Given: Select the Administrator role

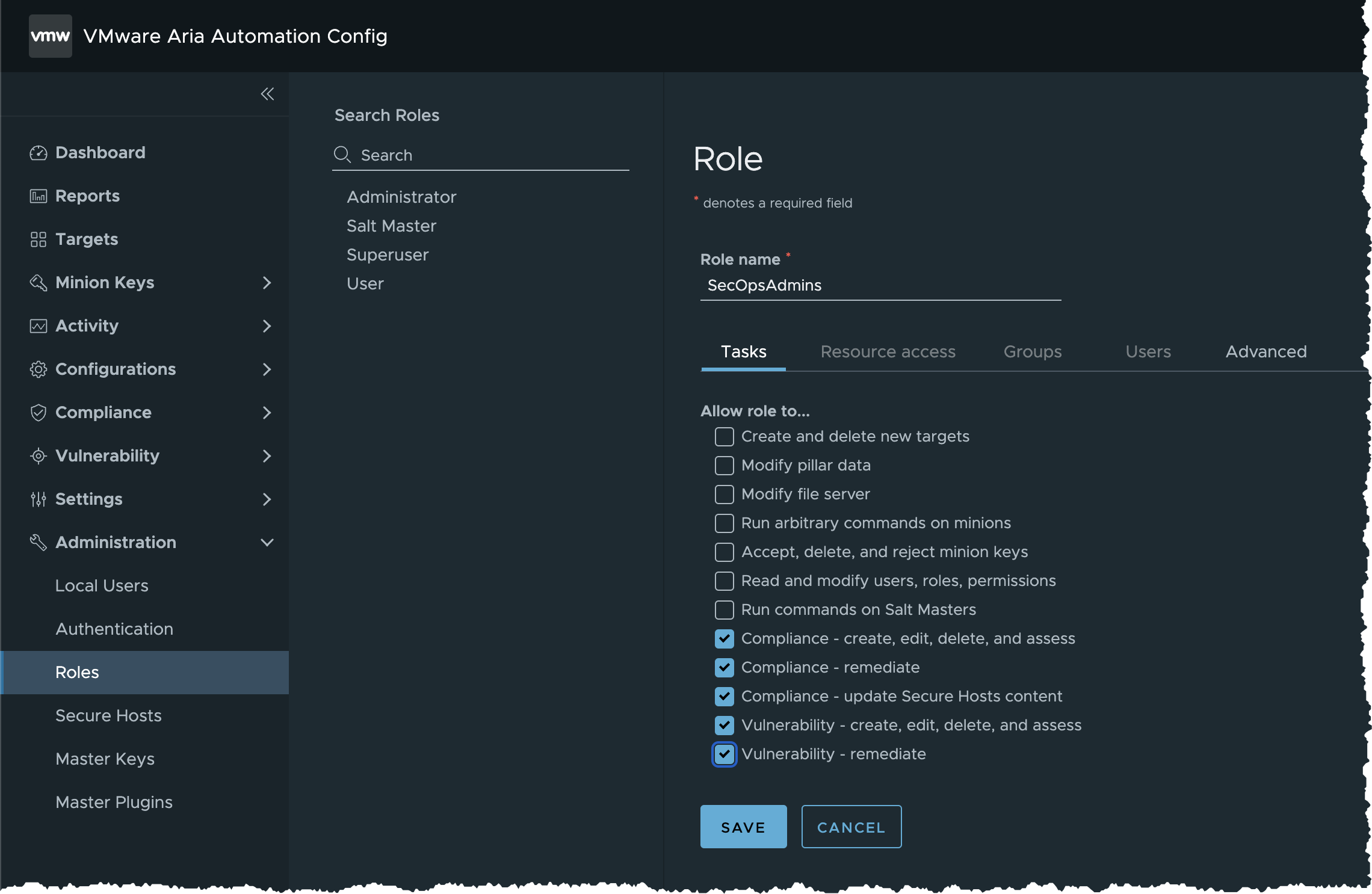Looking at the screenshot, I should pos(401,197).
